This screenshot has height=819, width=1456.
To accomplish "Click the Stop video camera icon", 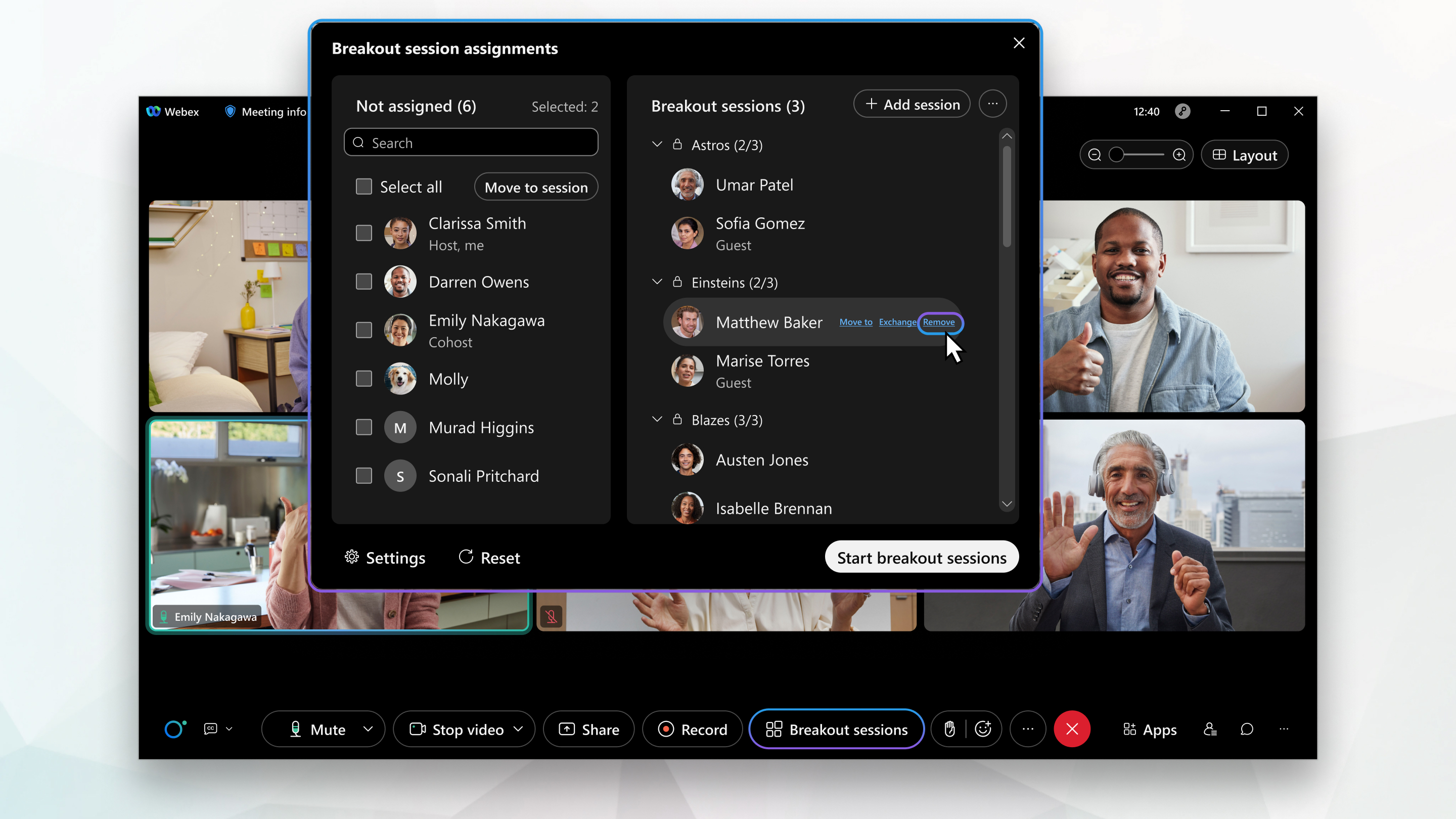I will [x=416, y=729].
